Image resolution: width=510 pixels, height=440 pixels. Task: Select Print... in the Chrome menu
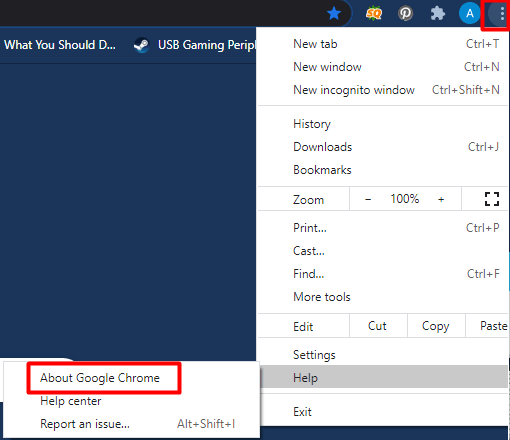click(x=383, y=228)
